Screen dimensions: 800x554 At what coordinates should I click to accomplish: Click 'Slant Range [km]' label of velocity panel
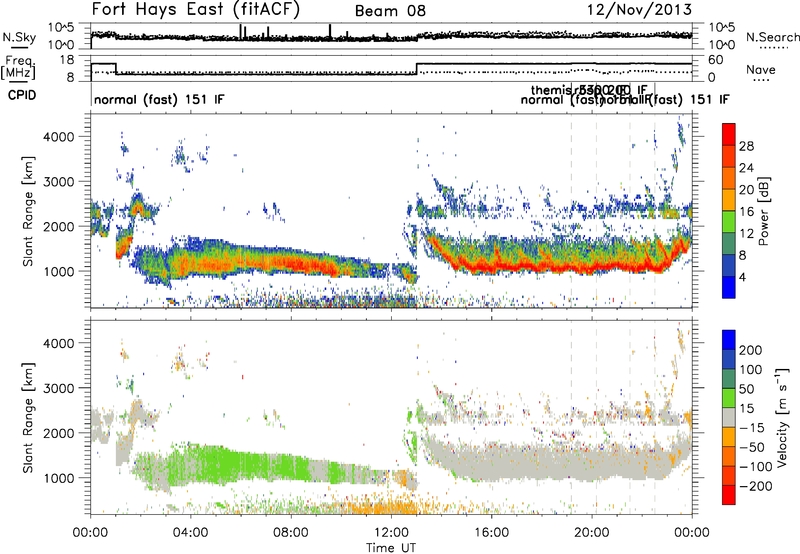28,418
